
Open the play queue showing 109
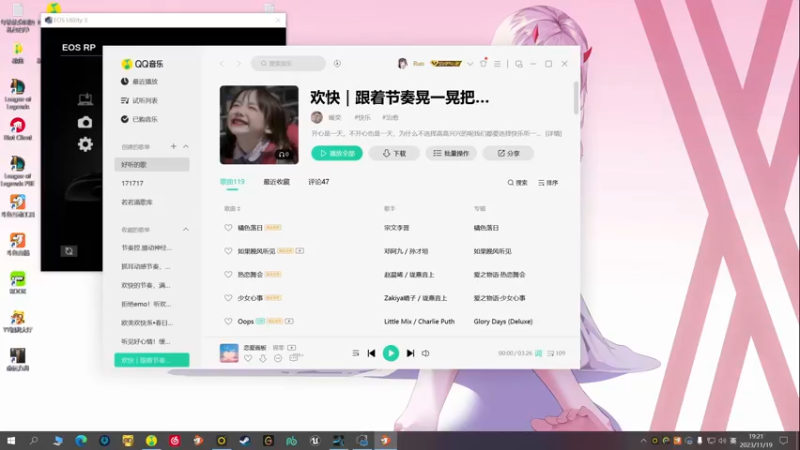tap(556, 353)
